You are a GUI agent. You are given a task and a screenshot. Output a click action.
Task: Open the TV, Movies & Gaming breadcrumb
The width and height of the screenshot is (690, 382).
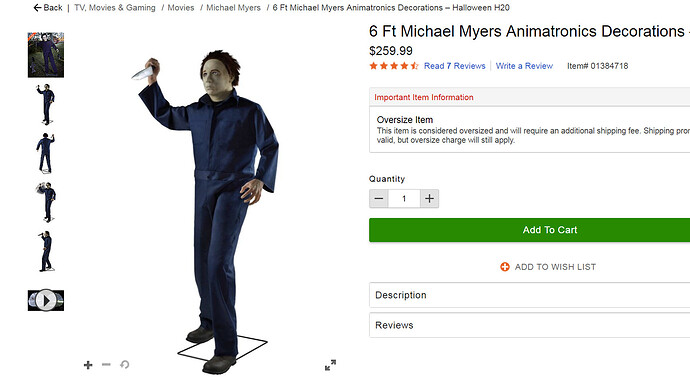point(115,7)
